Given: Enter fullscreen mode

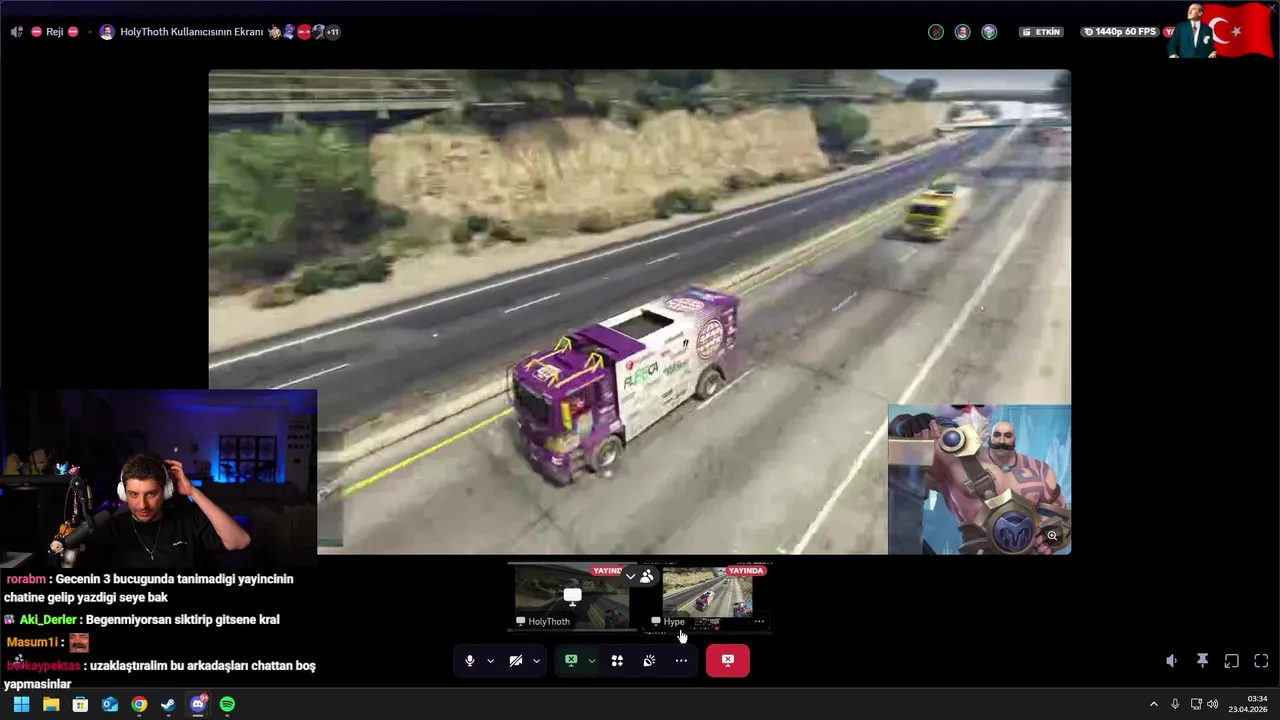Looking at the screenshot, I should [1261, 661].
